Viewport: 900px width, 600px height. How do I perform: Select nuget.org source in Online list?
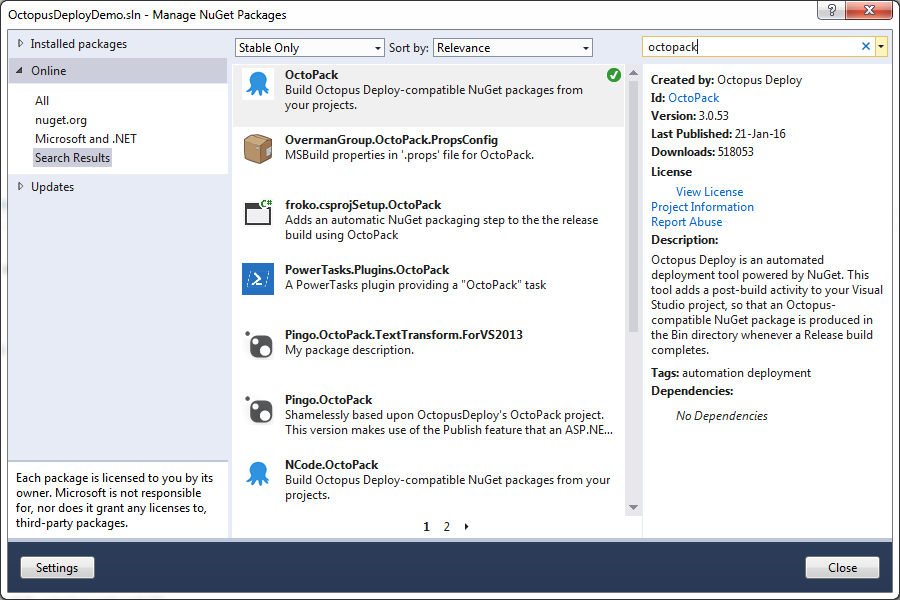[x=61, y=120]
